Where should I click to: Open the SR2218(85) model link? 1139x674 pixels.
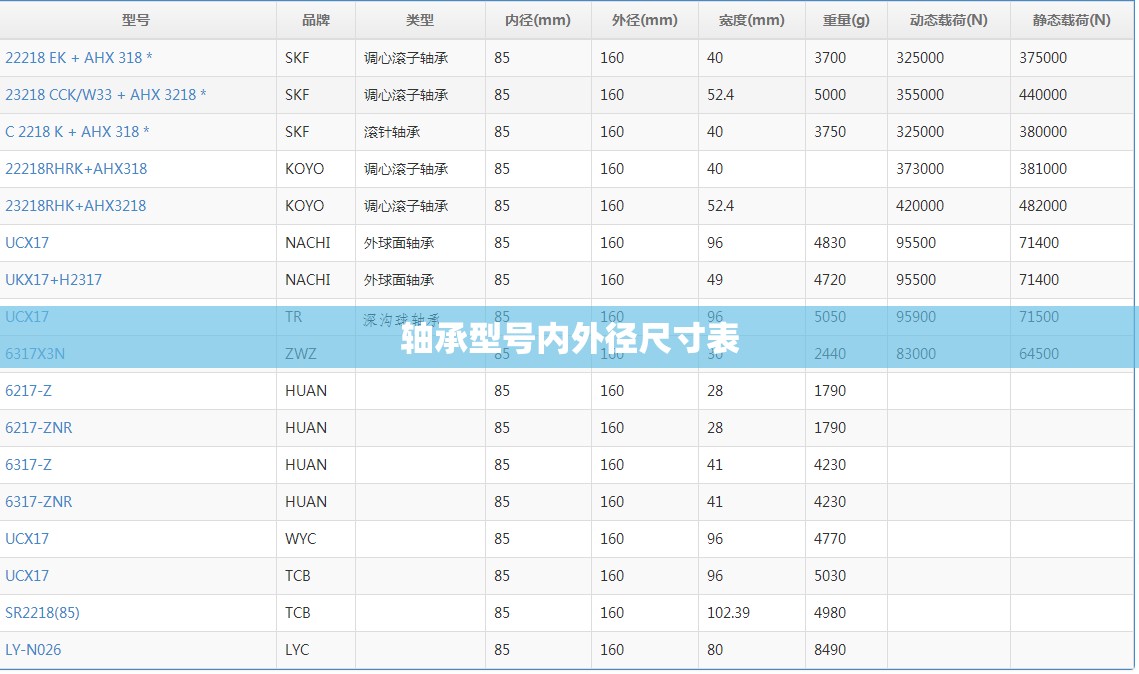tap(42, 614)
